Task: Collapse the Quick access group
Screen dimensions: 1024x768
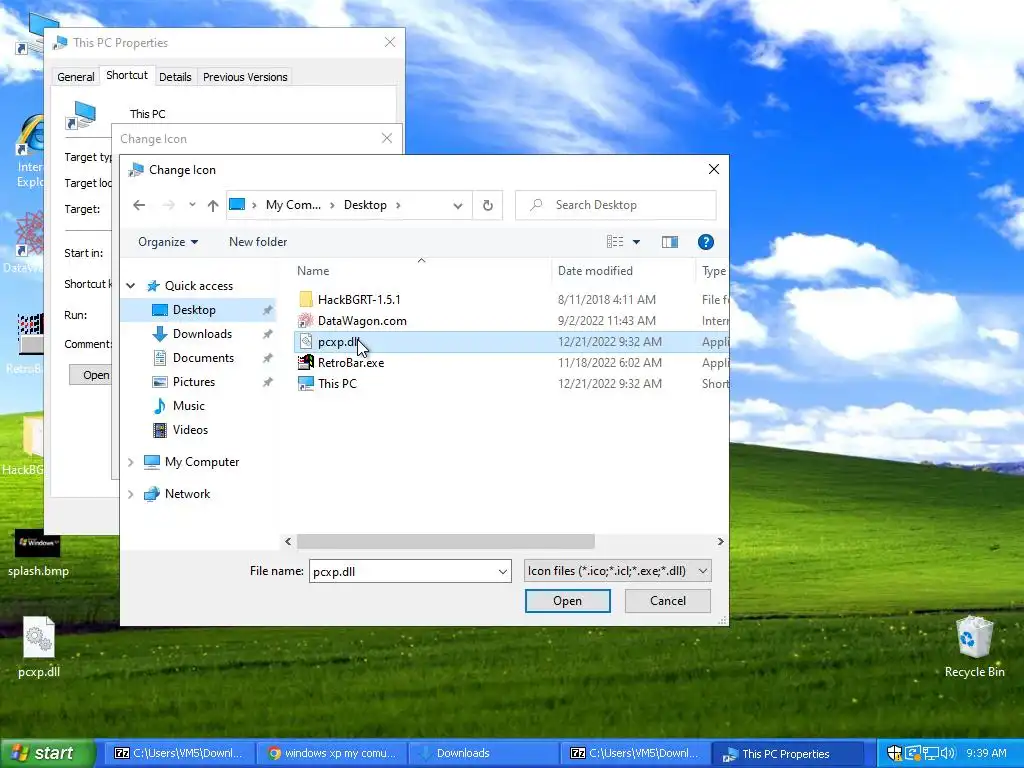Action: tap(131, 286)
